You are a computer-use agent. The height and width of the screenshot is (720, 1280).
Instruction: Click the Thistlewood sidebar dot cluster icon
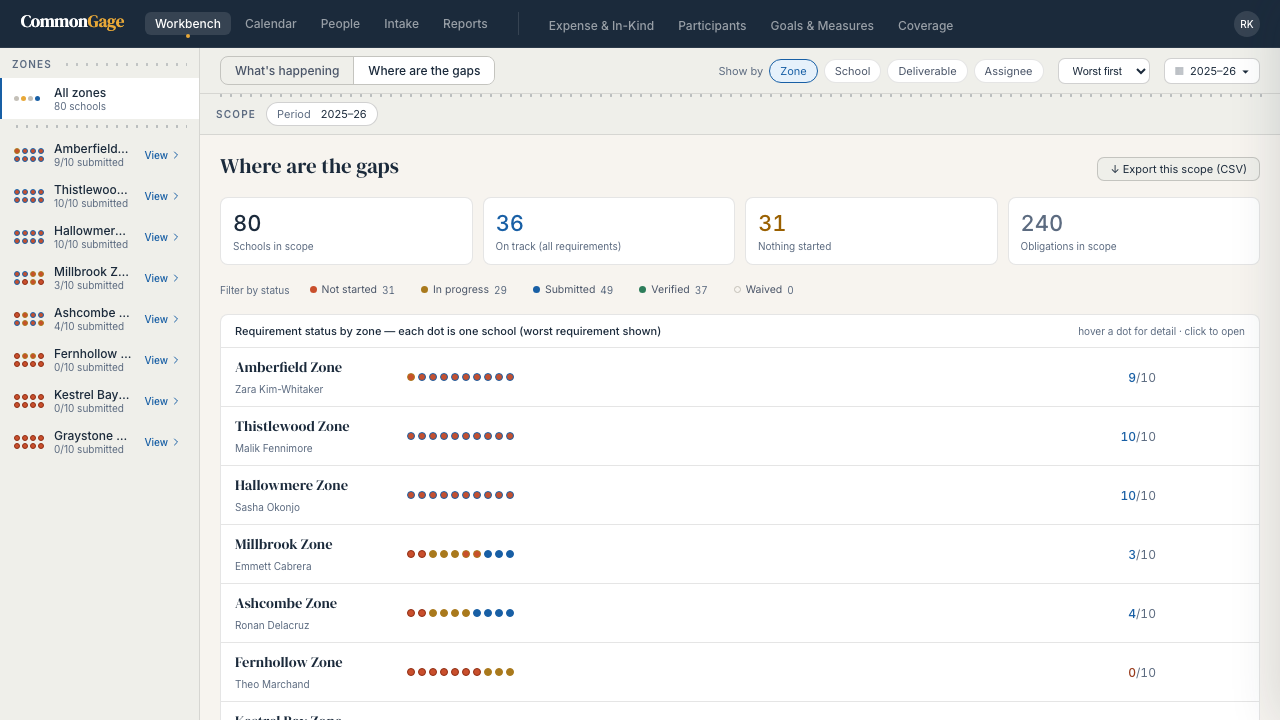pyautogui.click(x=29, y=196)
